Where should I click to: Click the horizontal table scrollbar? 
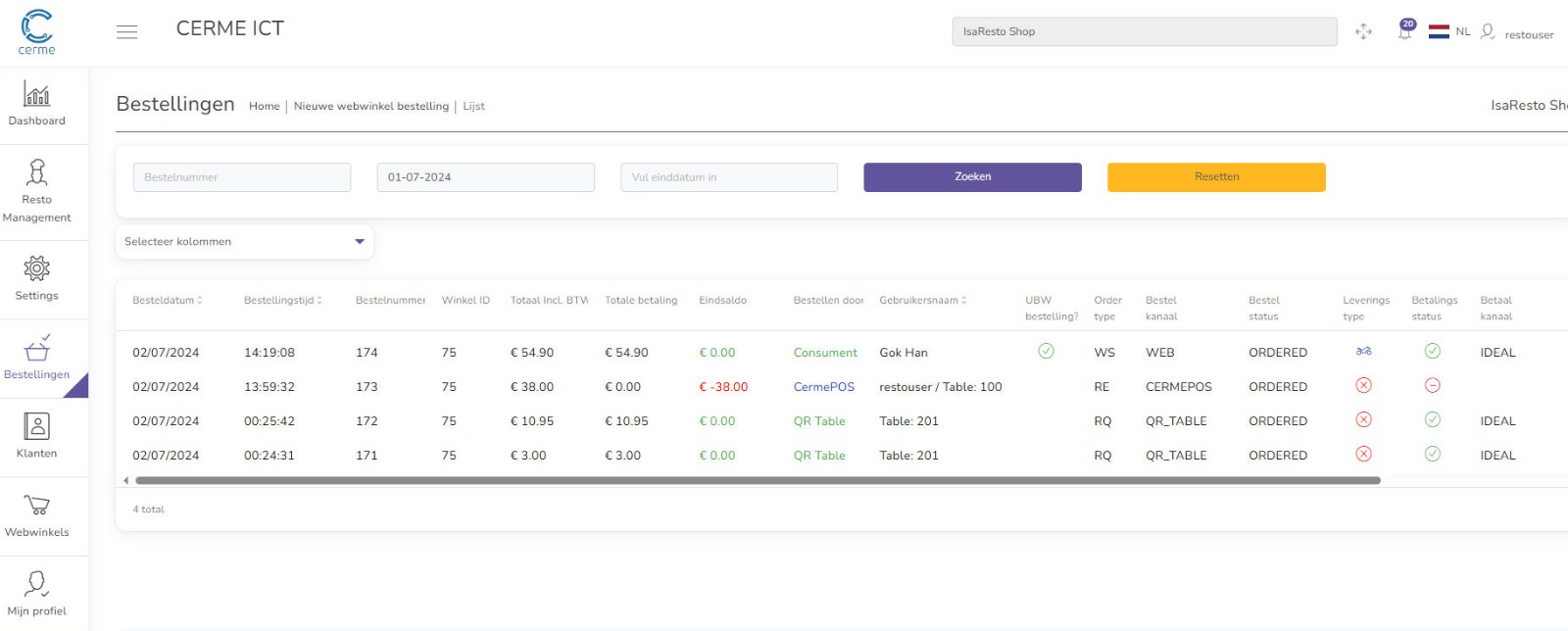pos(758,480)
